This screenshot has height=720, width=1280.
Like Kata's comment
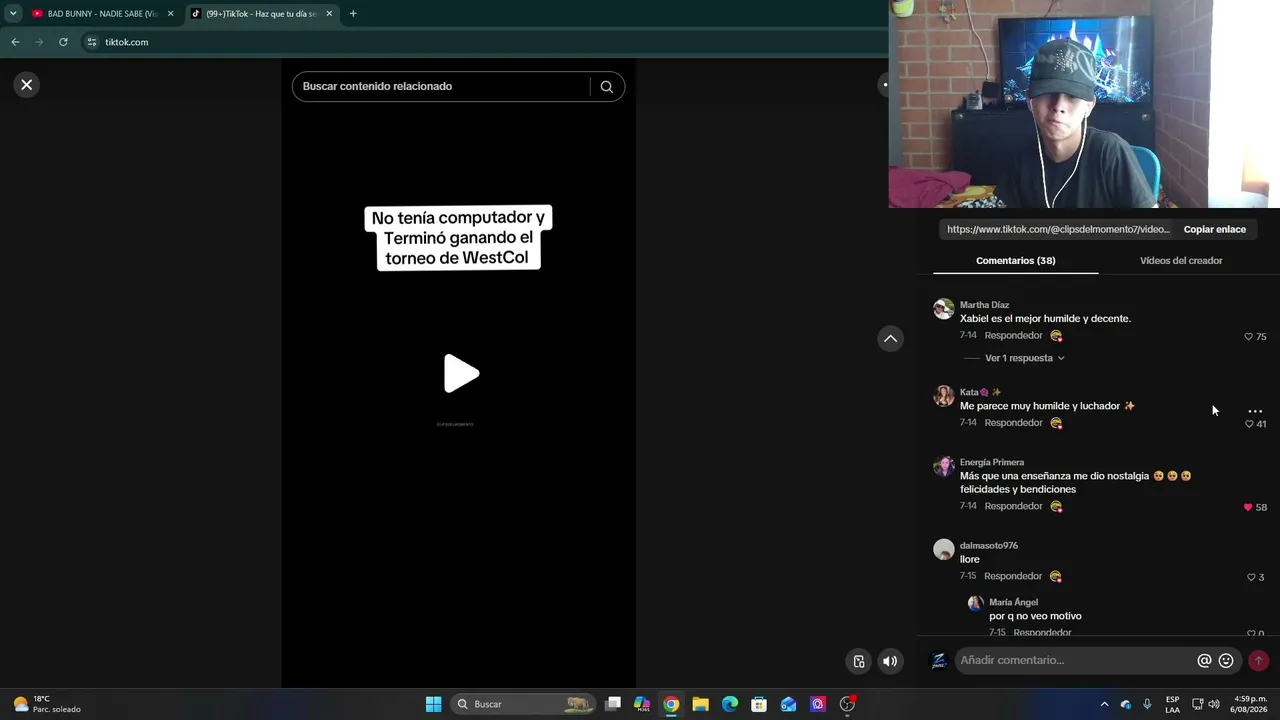[1249, 424]
